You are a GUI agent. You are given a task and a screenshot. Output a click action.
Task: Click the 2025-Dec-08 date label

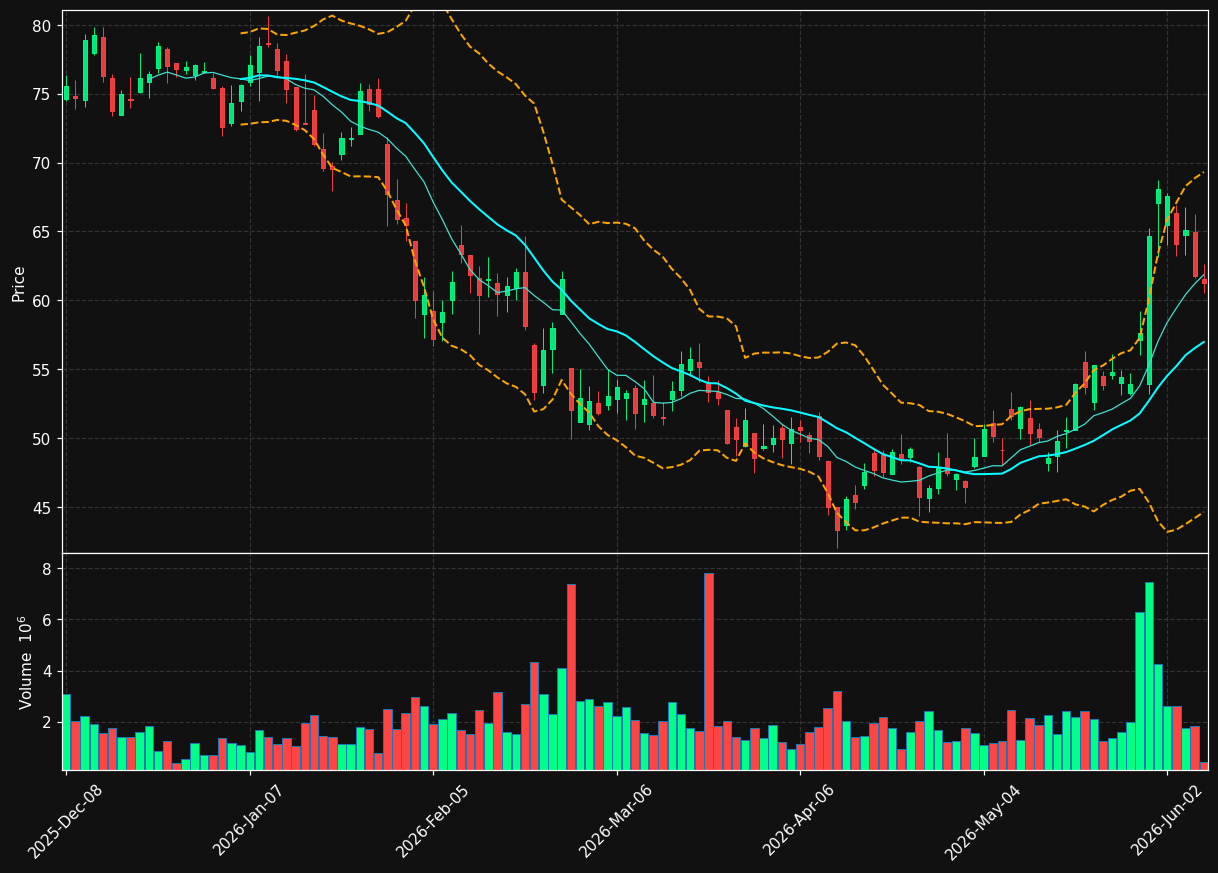[65, 821]
